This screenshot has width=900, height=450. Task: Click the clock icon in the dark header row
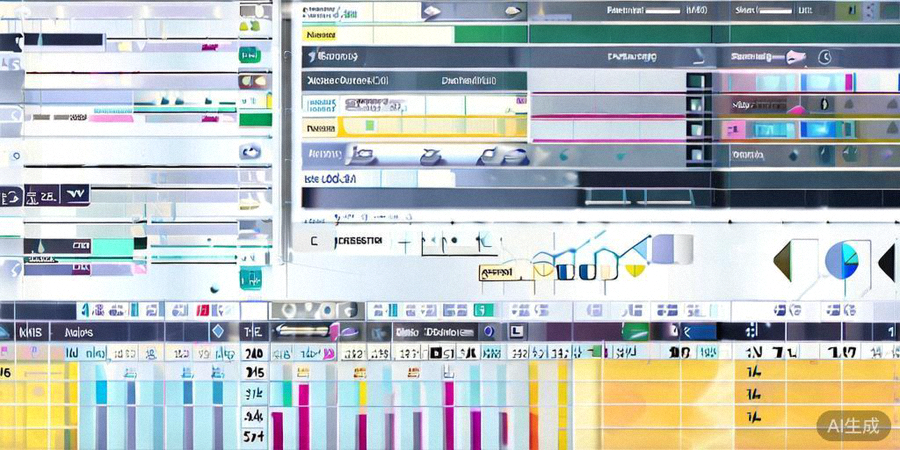[x=824, y=57]
